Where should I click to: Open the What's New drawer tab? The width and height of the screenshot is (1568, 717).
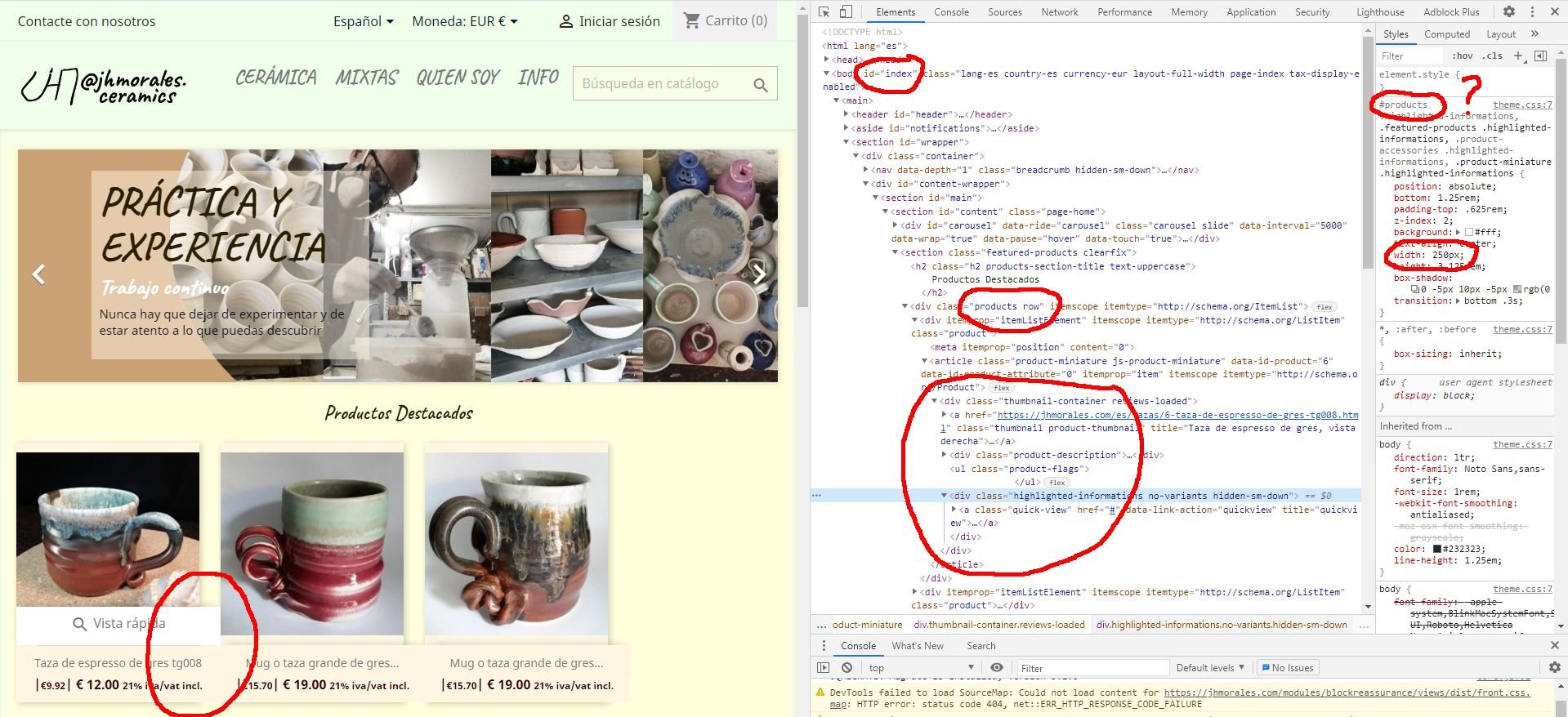click(x=918, y=646)
